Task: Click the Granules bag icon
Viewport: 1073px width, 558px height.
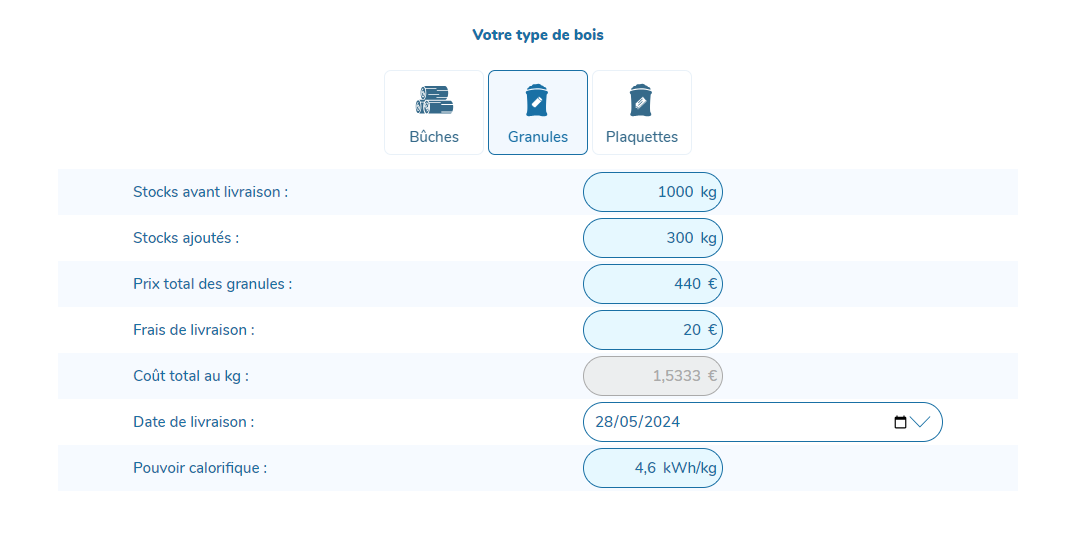Action: click(x=537, y=100)
